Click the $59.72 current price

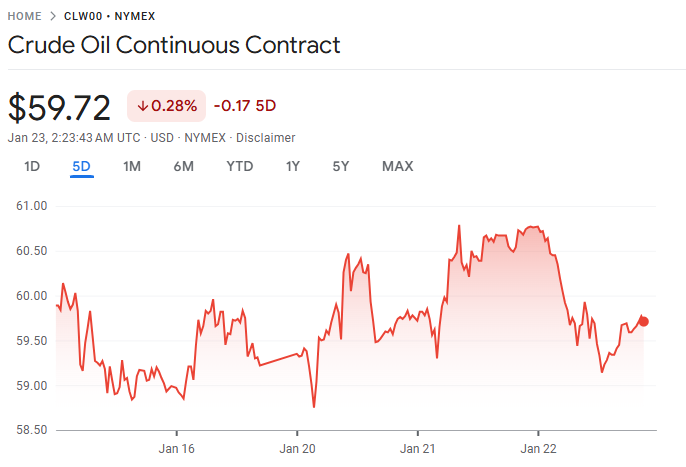[59, 107]
